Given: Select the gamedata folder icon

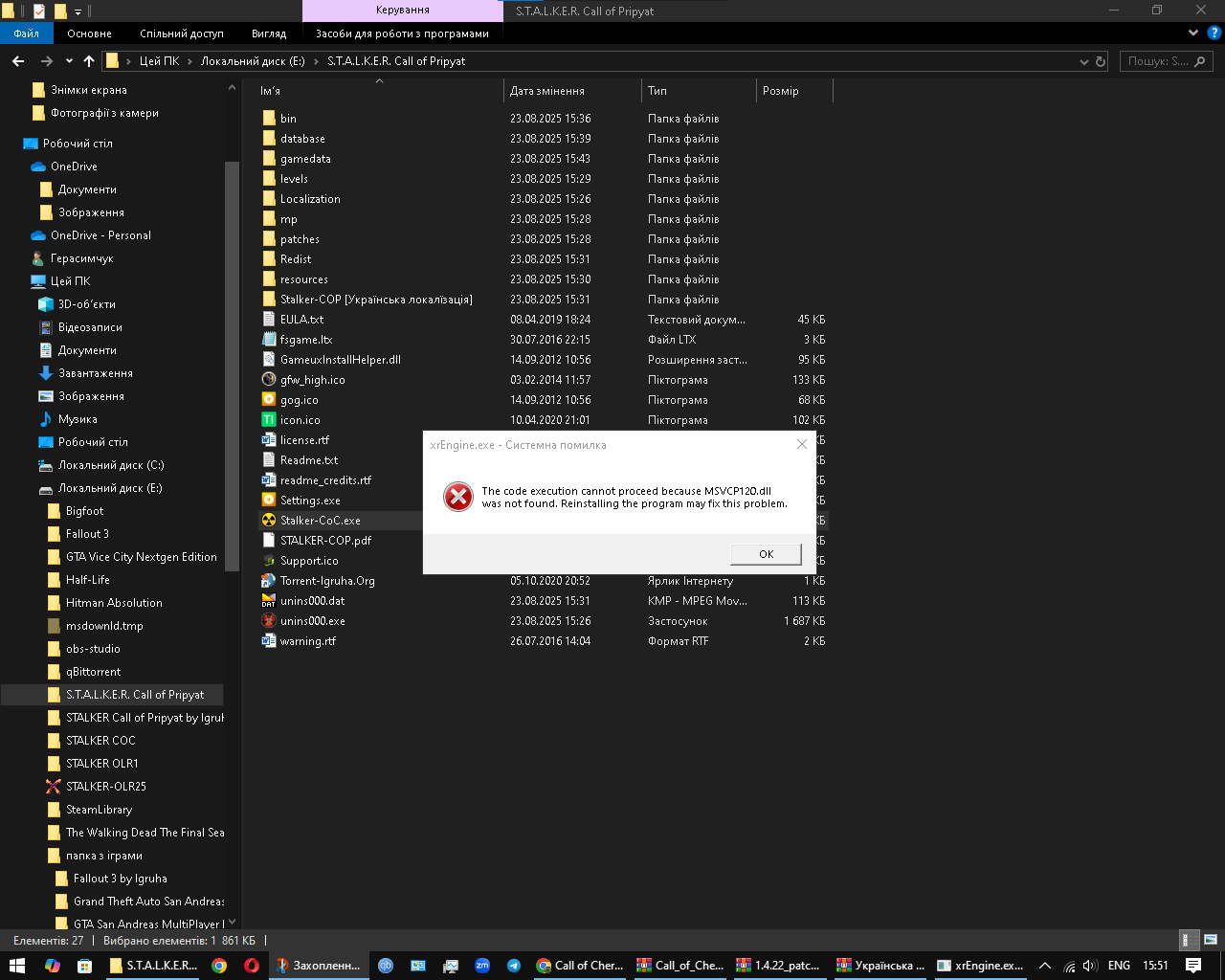Looking at the screenshot, I should [269, 159].
